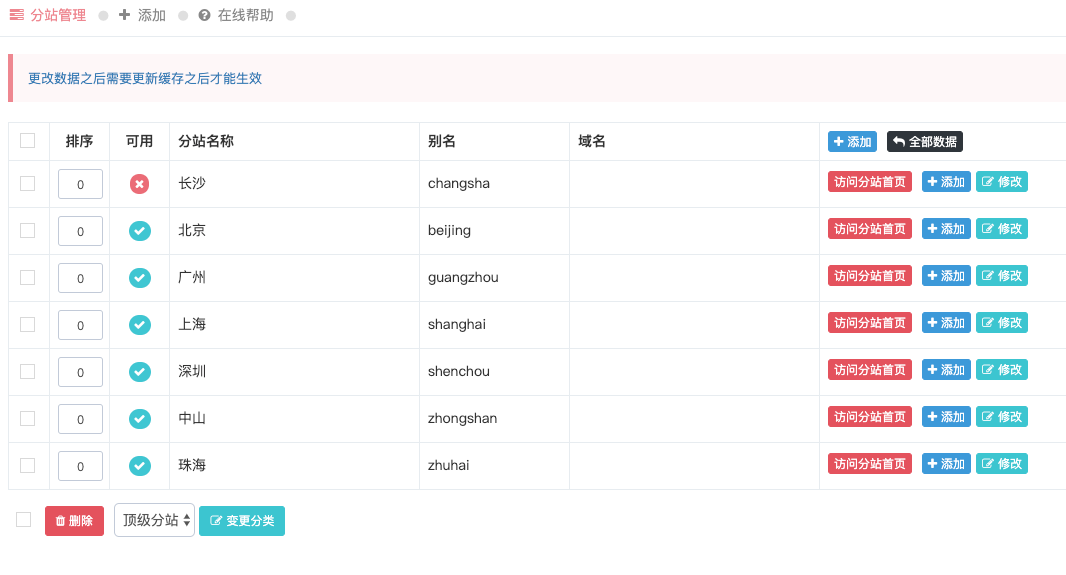
Task: Focus the sort order field for 深圳
Action: [x=80, y=372]
